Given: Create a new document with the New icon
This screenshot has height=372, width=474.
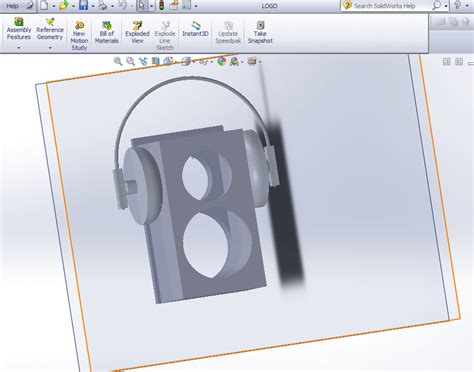Looking at the screenshot, I should coord(44,5).
